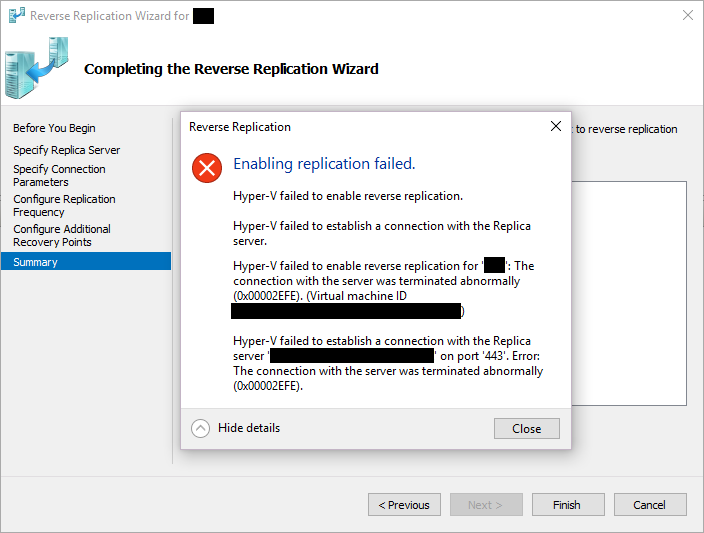This screenshot has height=533, width=704.
Task: Select Before You Begin step
Action: (x=54, y=128)
